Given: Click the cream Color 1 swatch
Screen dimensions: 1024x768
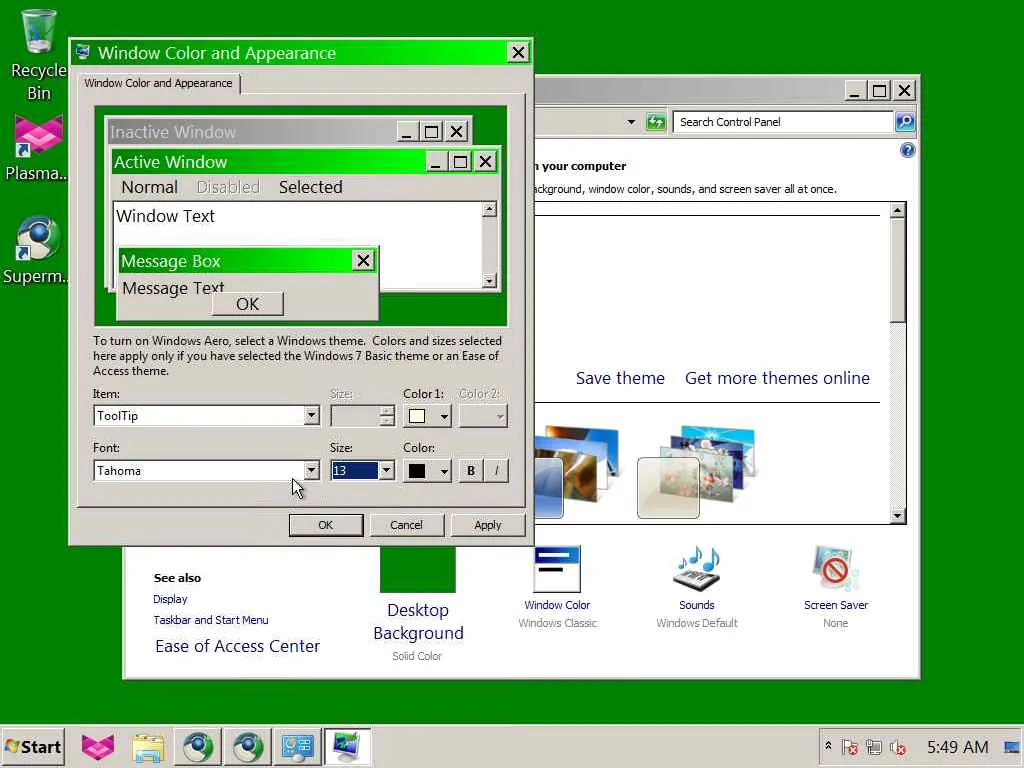Looking at the screenshot, I should pos(417,416).
